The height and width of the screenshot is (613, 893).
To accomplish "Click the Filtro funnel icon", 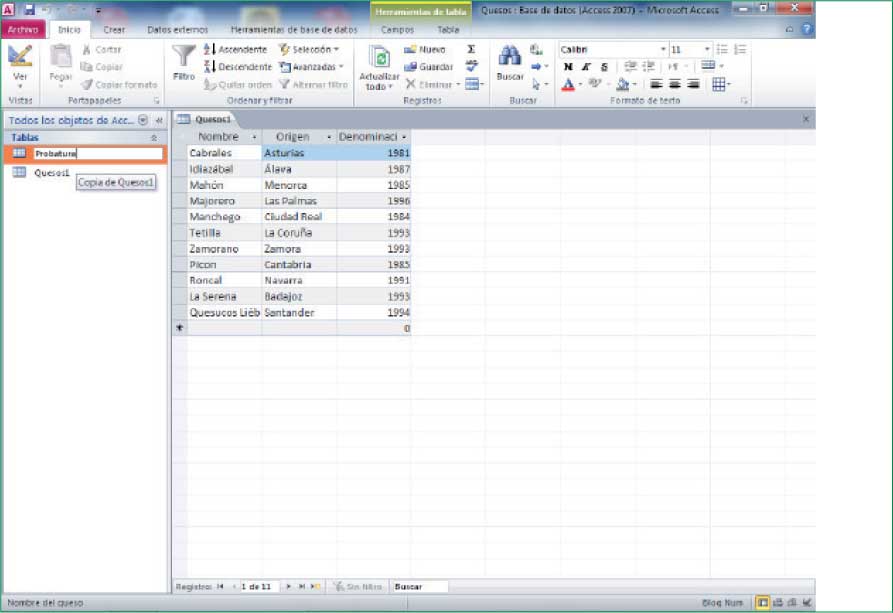I will click(183, 56).
